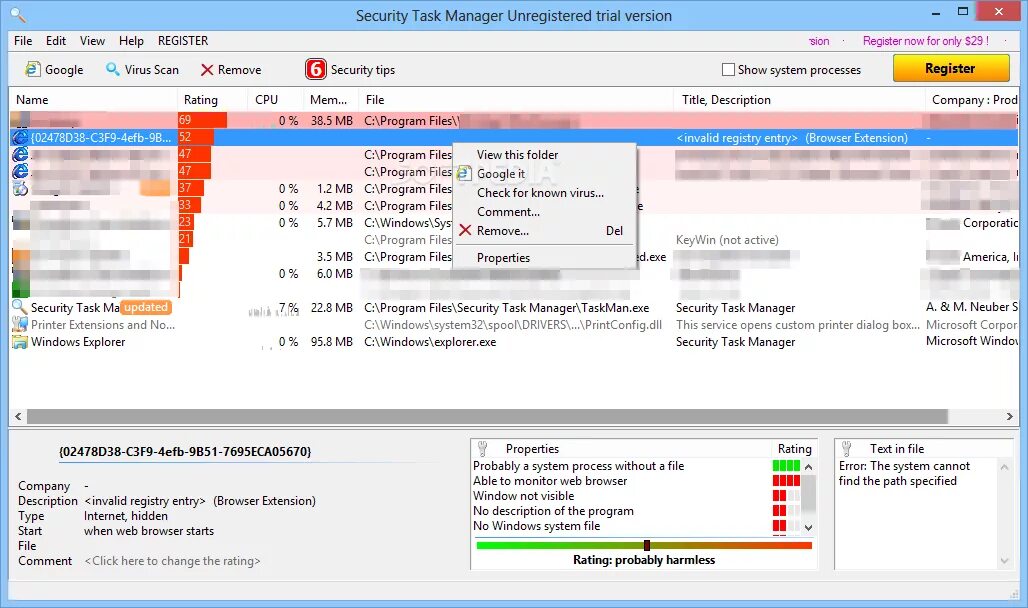This screenshot has height=608, width=1028.
Task: Open the View menu
Action: pyautogui.click(x=92, y=41)
